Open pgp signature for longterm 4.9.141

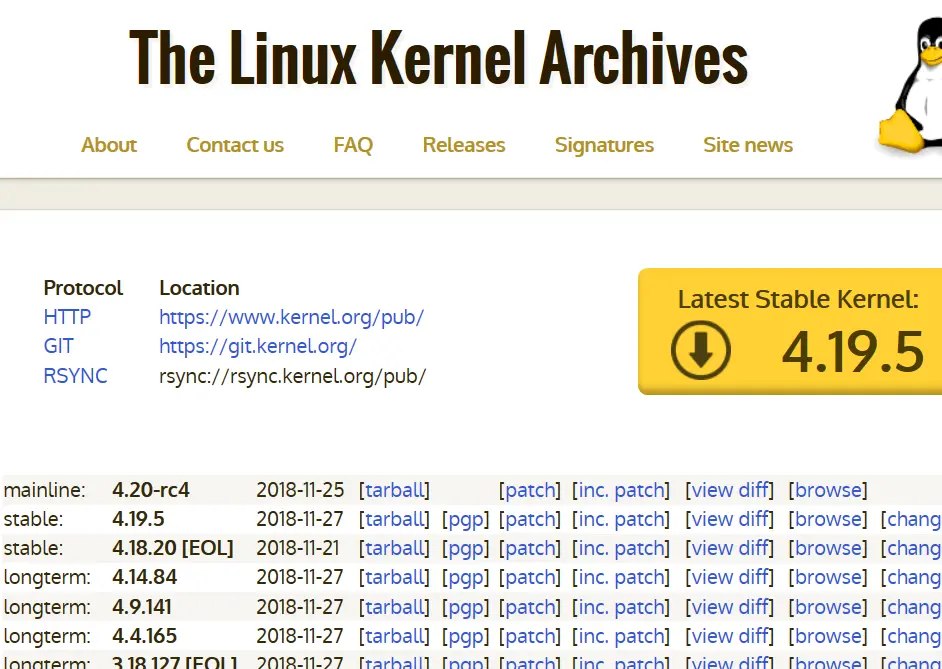466,608
